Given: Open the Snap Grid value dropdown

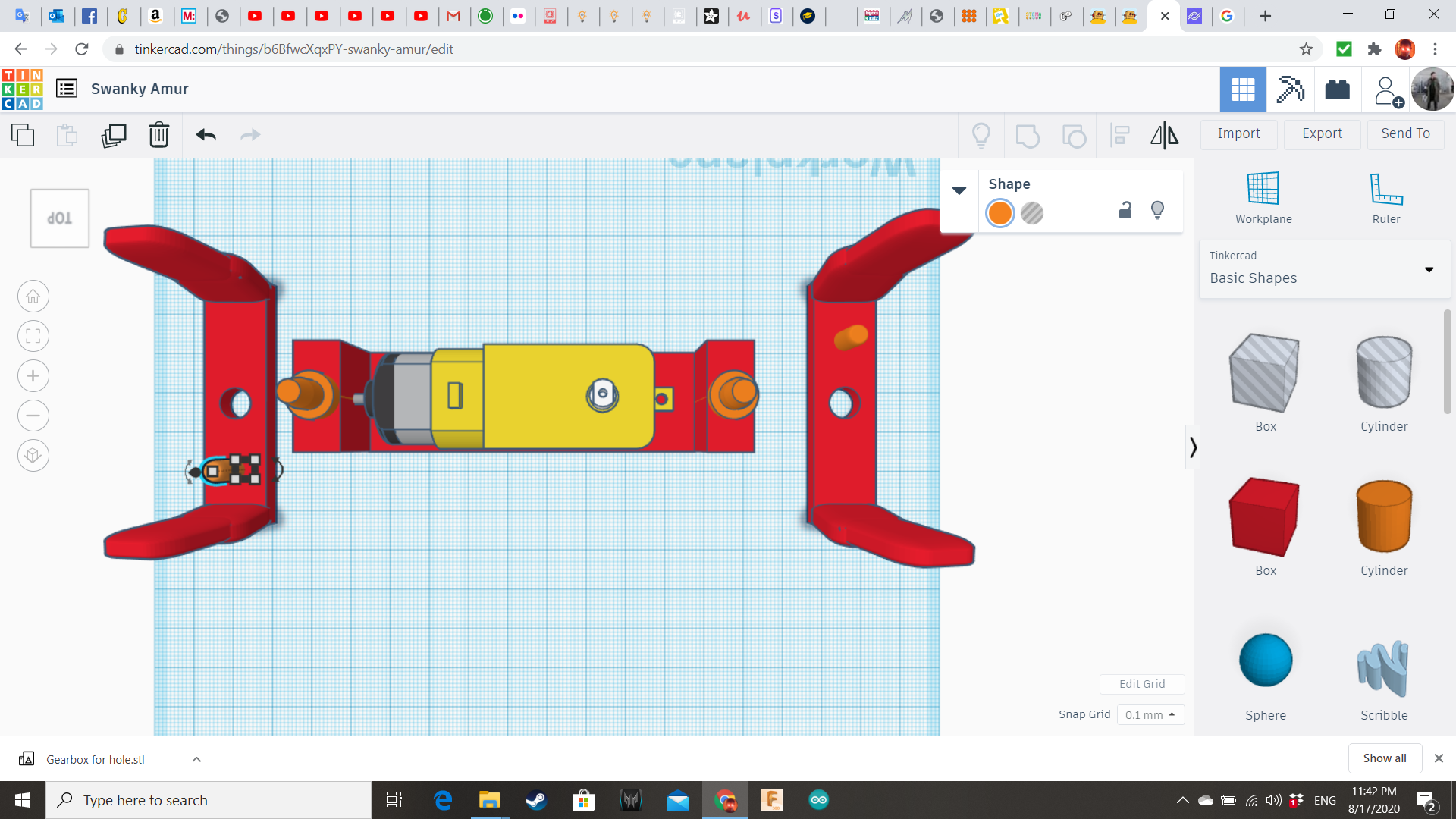Looking at the screenshot, I should pos(1150,714).
